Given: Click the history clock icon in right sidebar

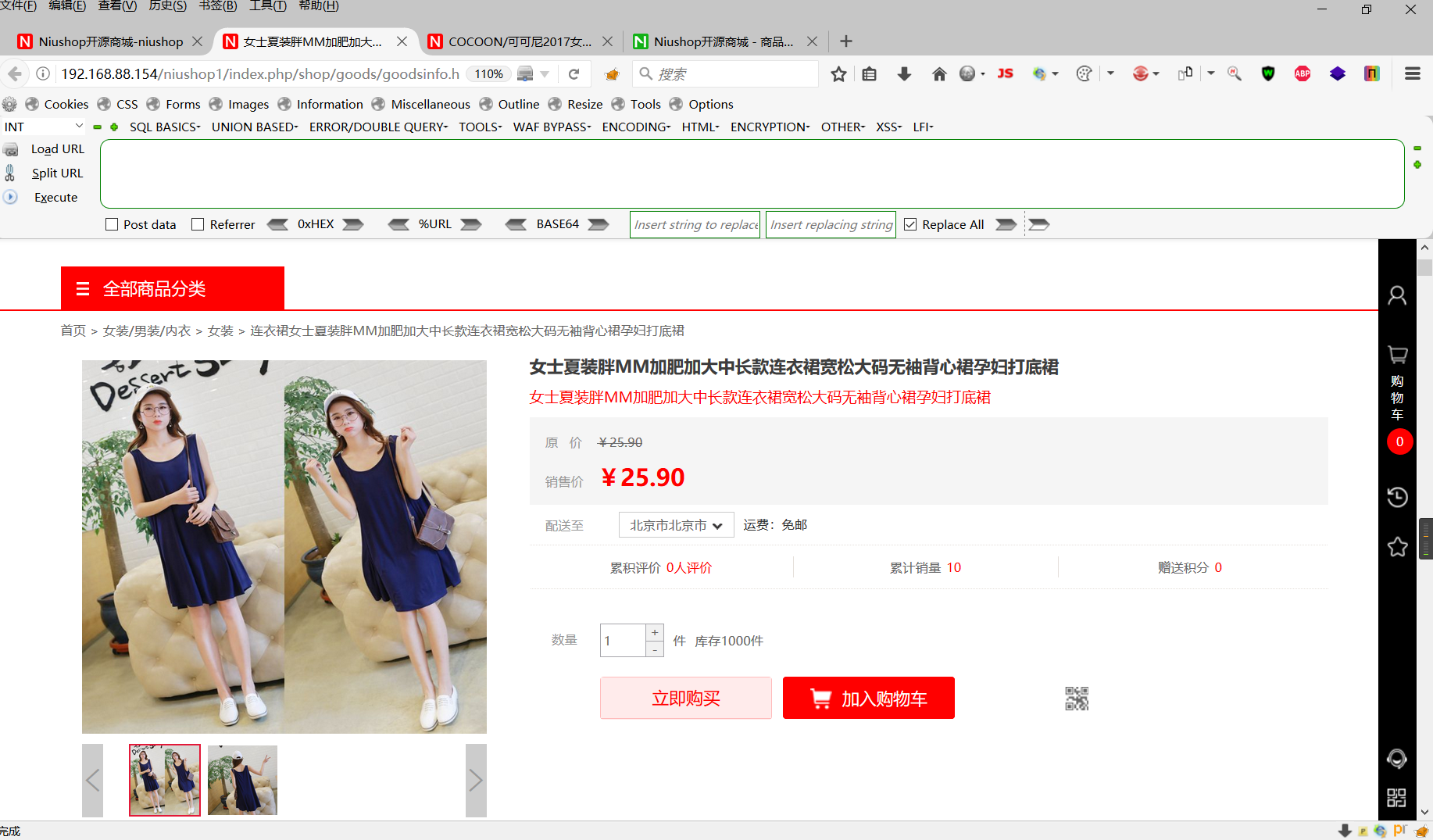Looking at the screenshot, I should [x=1397, y=497].
